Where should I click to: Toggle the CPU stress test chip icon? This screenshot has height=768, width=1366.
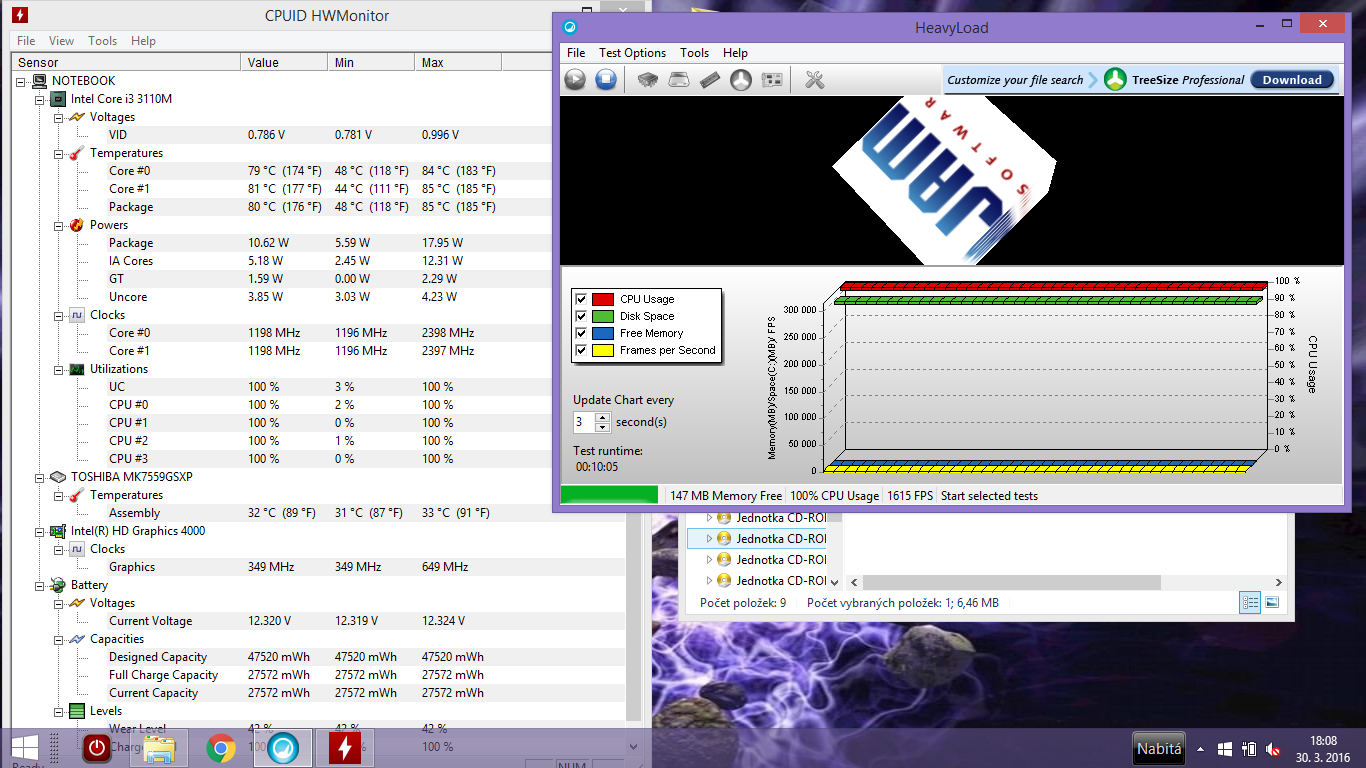pos(648,80)
